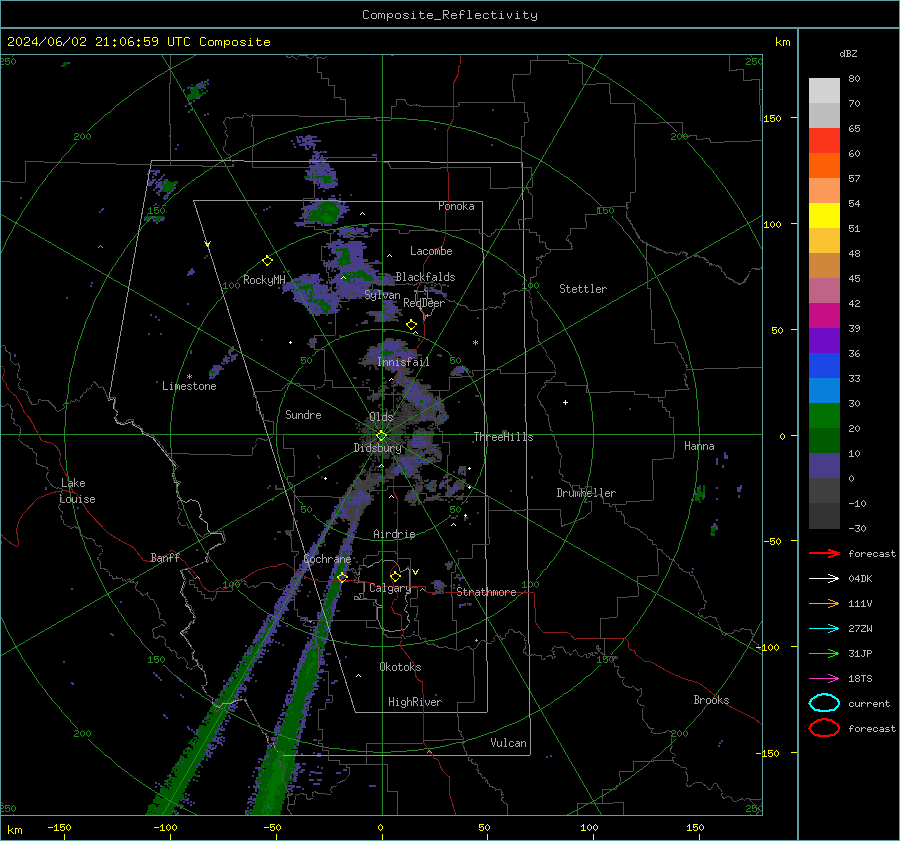Click the Innisfail city label

403,362
